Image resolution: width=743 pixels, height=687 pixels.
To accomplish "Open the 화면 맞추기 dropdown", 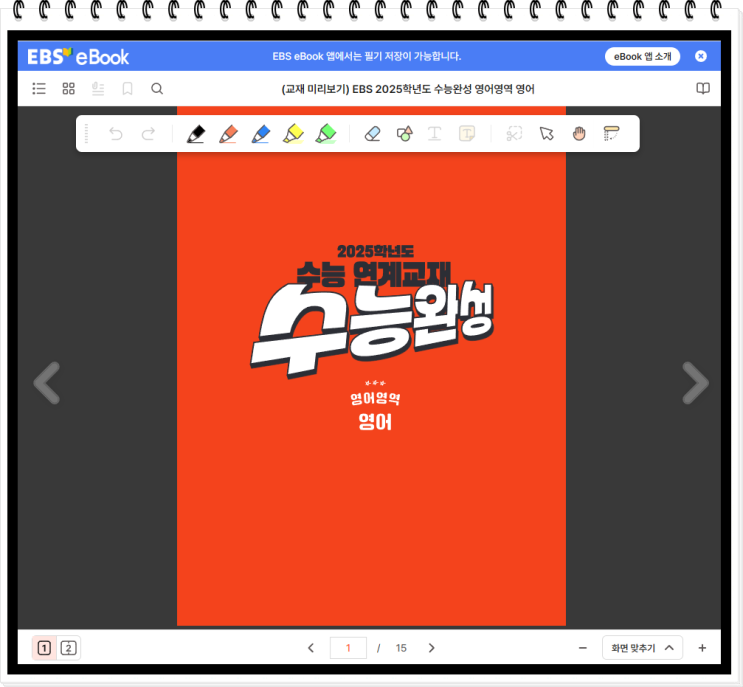I will coord(642,648).
